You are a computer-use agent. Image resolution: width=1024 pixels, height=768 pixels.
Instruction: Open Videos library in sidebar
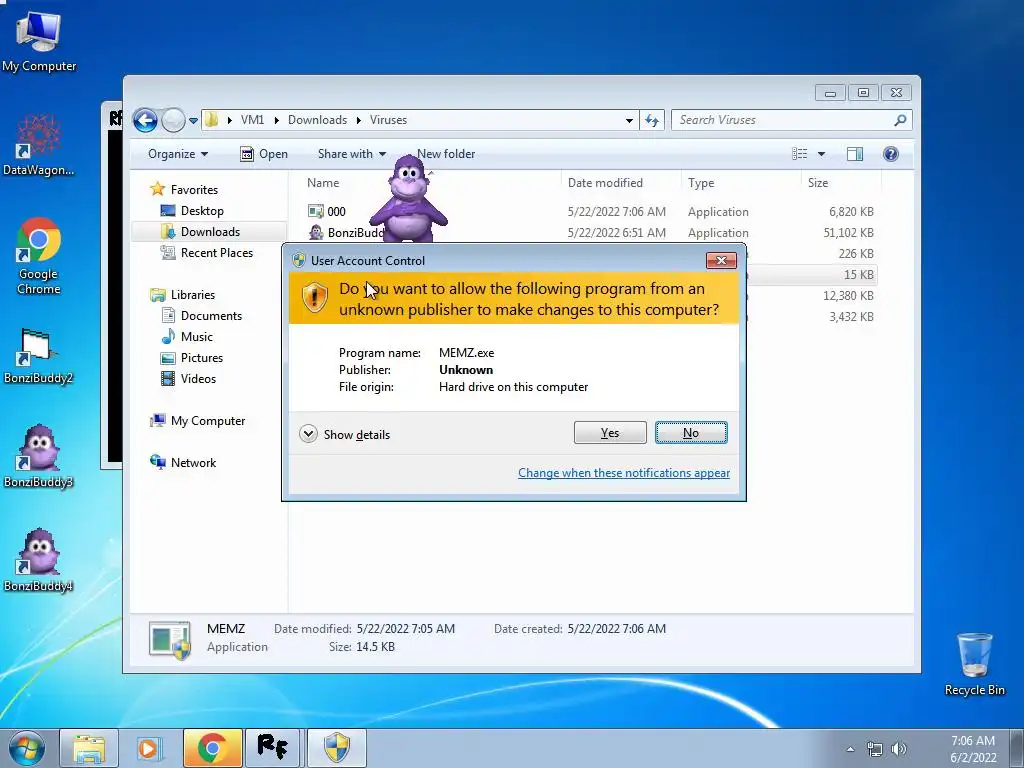point(198,379)
